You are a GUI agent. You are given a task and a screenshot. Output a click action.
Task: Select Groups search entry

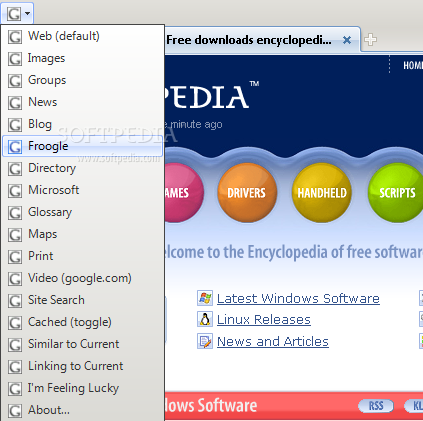(x=83, y=80)
